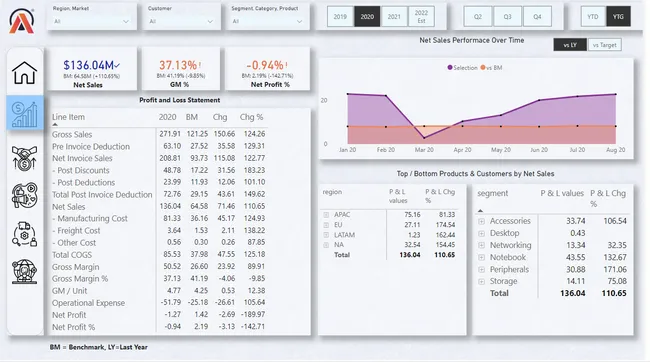Select the Pre Invoice Deduction line item
The width and height of the screenshot is (650, 362).
(x=91, y=146)
